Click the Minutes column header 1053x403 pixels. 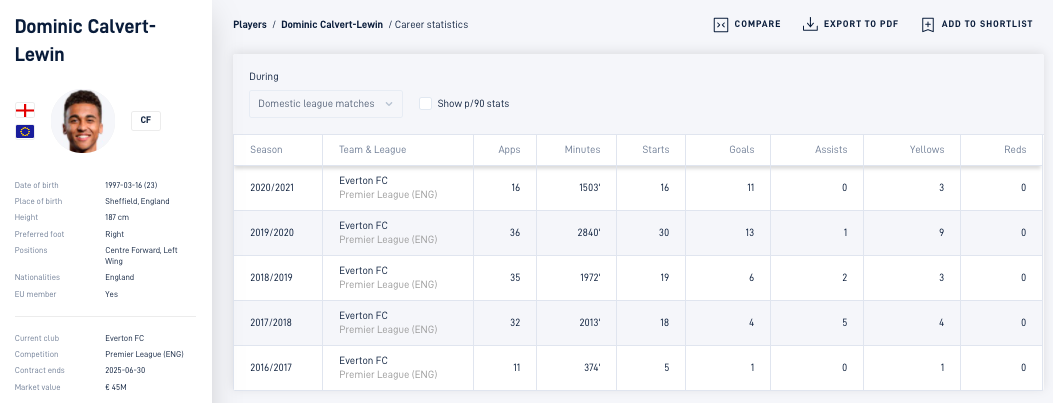tap(582, 150)
